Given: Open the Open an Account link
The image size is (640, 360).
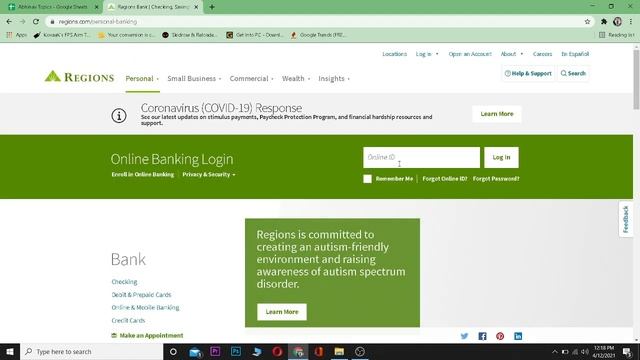Looking at the screenshot, I should pos(470,54).
